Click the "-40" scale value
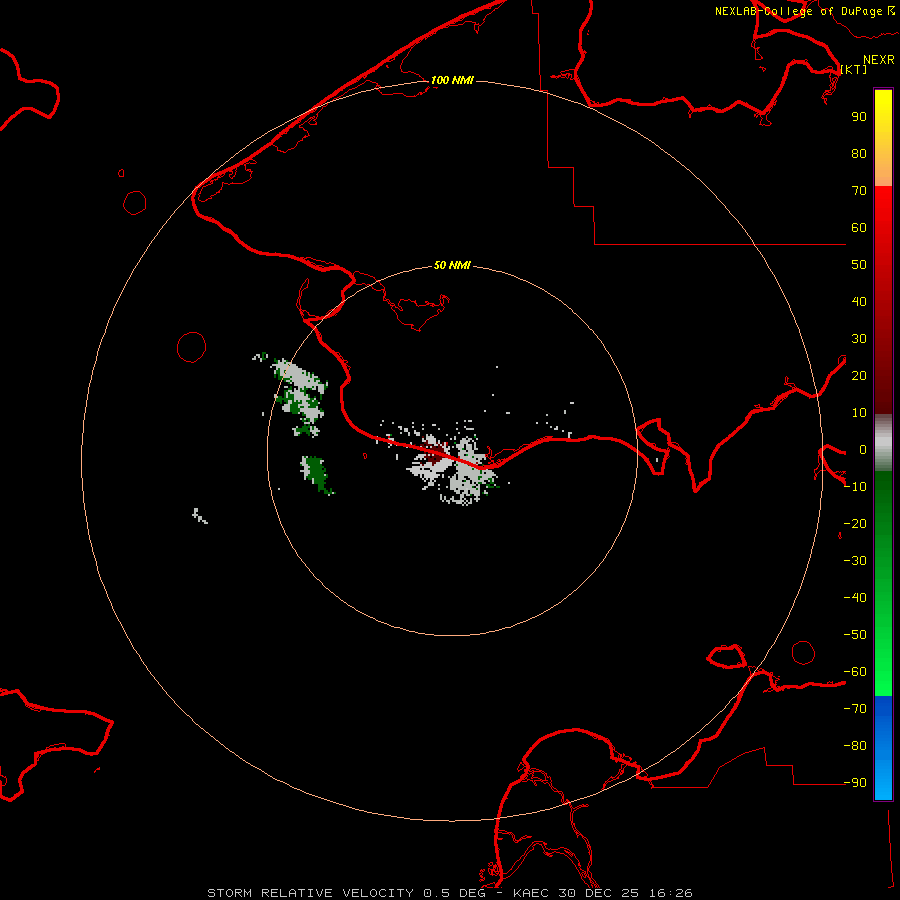The height and width of the screenshot is (900, 900). click(855, 598)
